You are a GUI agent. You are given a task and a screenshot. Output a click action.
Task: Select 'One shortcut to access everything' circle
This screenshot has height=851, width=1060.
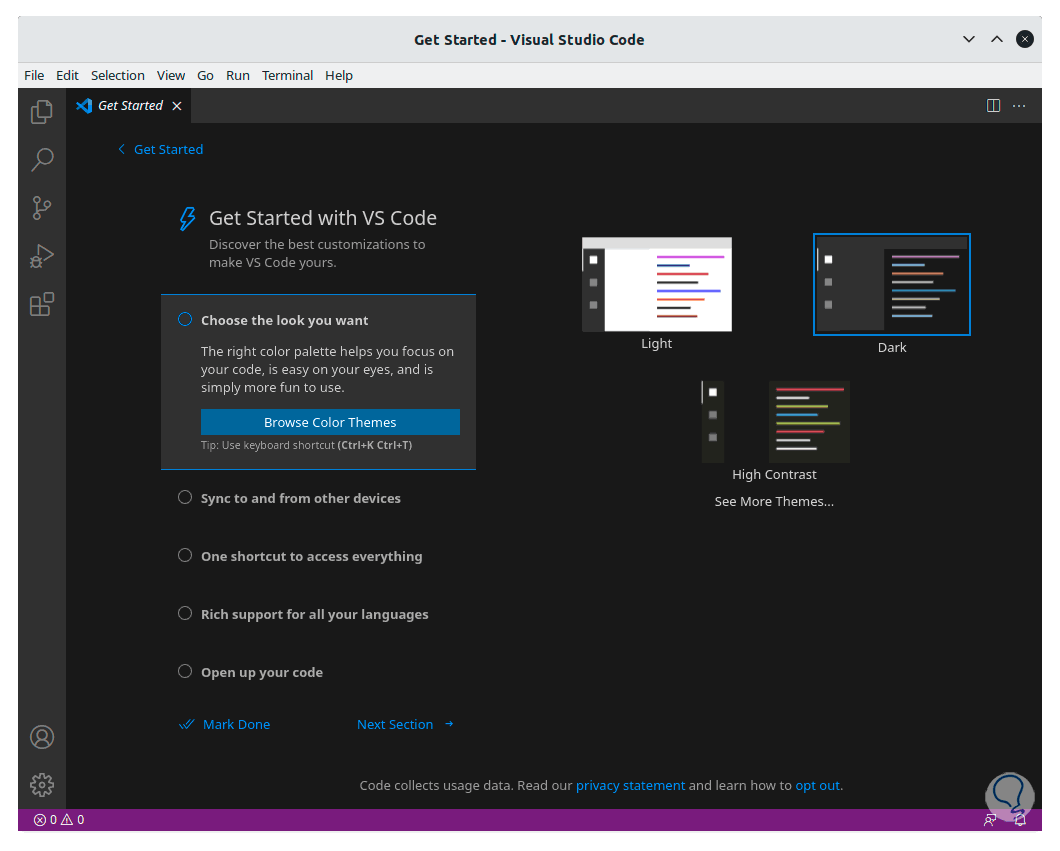pos(185,555)
